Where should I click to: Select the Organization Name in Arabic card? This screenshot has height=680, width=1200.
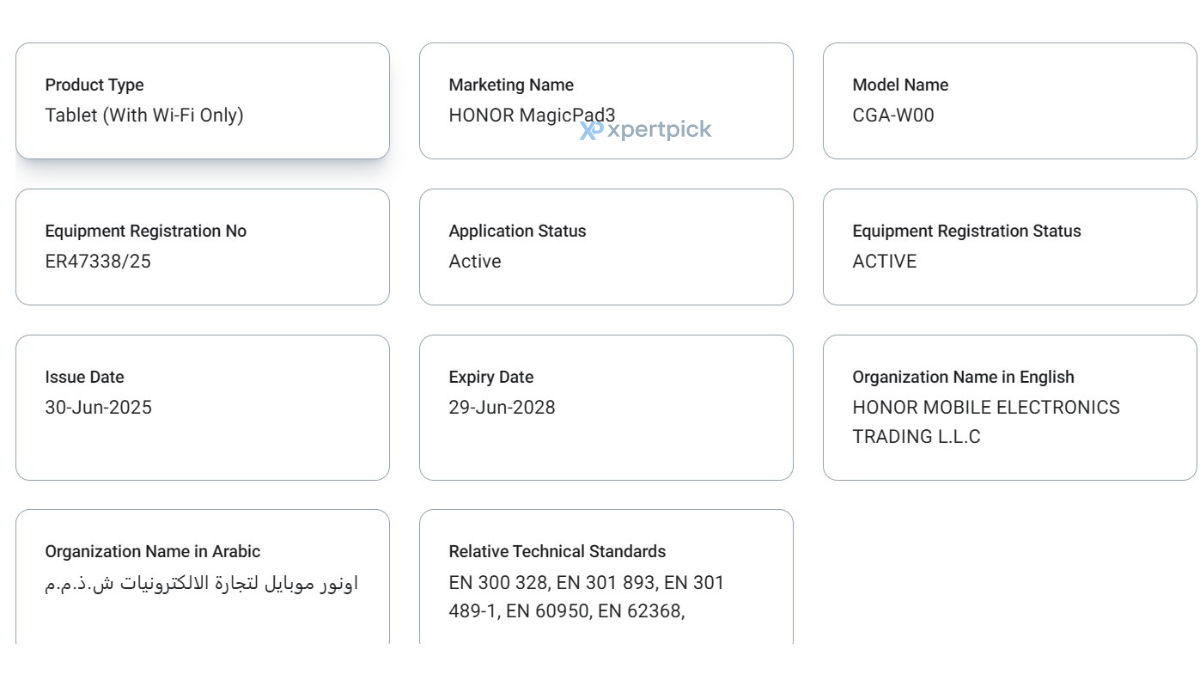coord(203,577)
